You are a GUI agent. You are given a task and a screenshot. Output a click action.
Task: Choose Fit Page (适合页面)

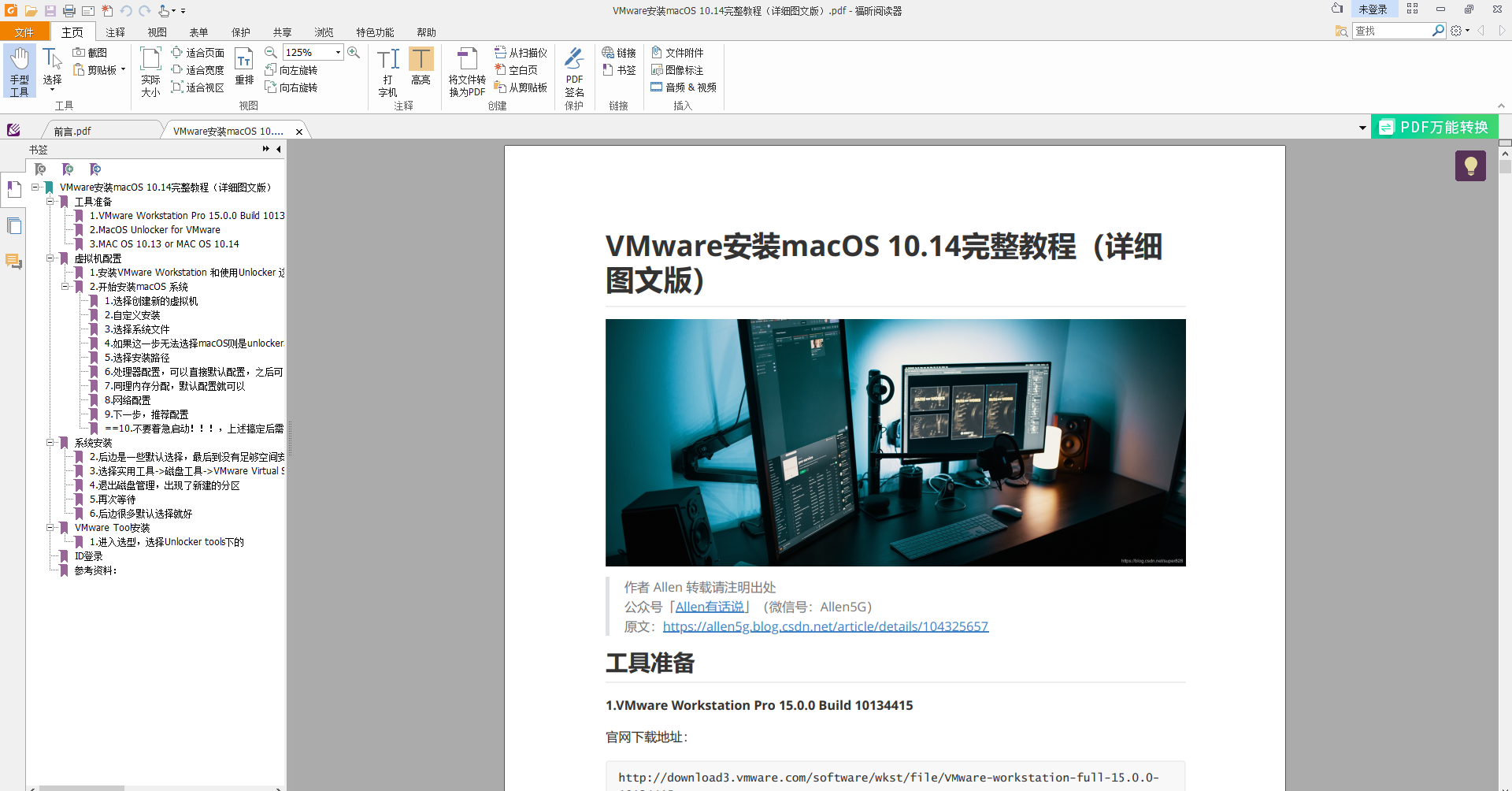coord(198,53)
